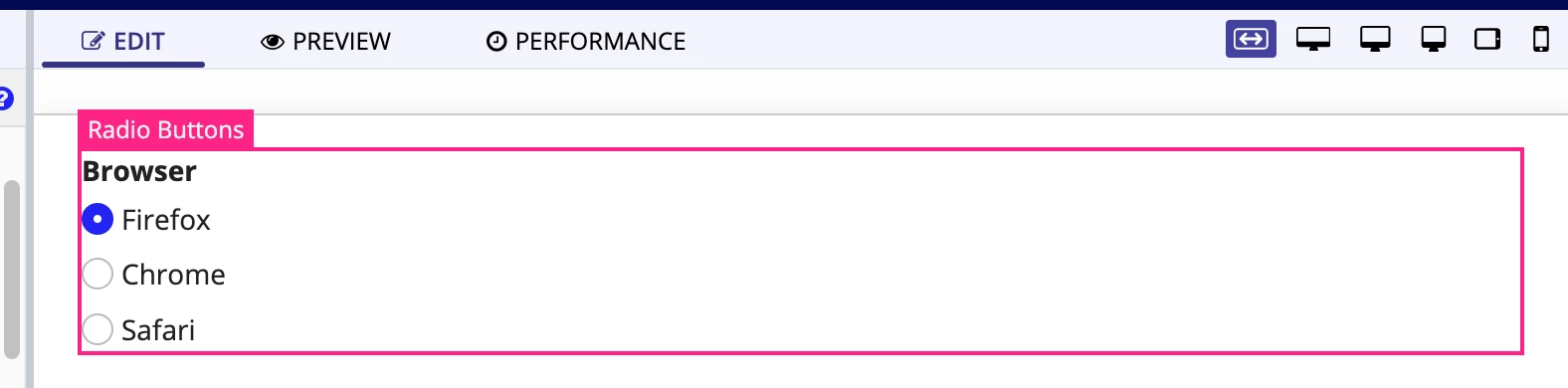Switch to the PREVIEW tab
1568x388 pixels.
(326, 42)
